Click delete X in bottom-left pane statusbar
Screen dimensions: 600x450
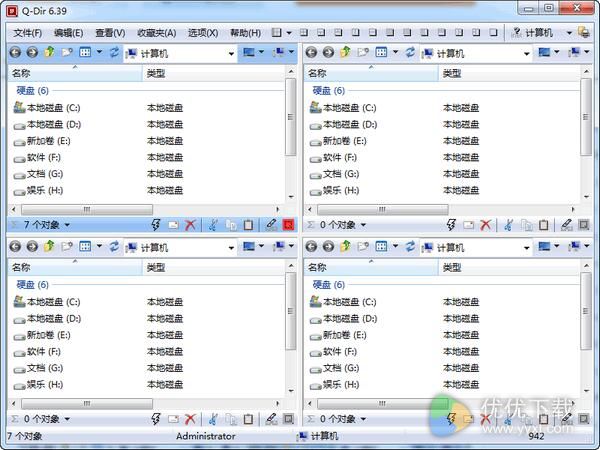pyautogui.click(x=190, y=419)
